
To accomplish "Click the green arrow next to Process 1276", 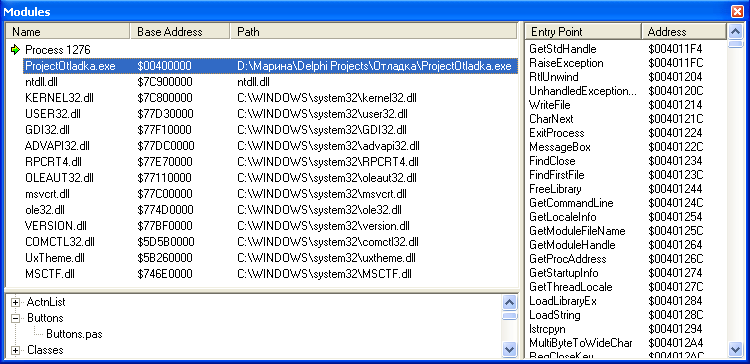I will (x=16, y=49).
